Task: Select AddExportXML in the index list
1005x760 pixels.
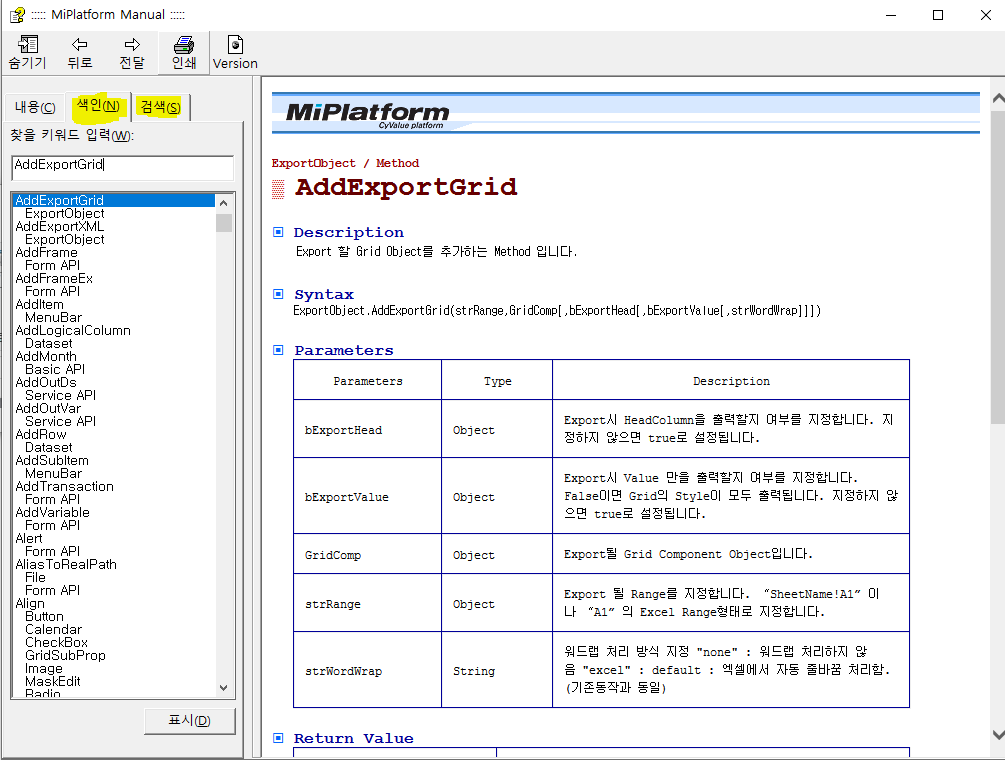Action: coord(60,226)
